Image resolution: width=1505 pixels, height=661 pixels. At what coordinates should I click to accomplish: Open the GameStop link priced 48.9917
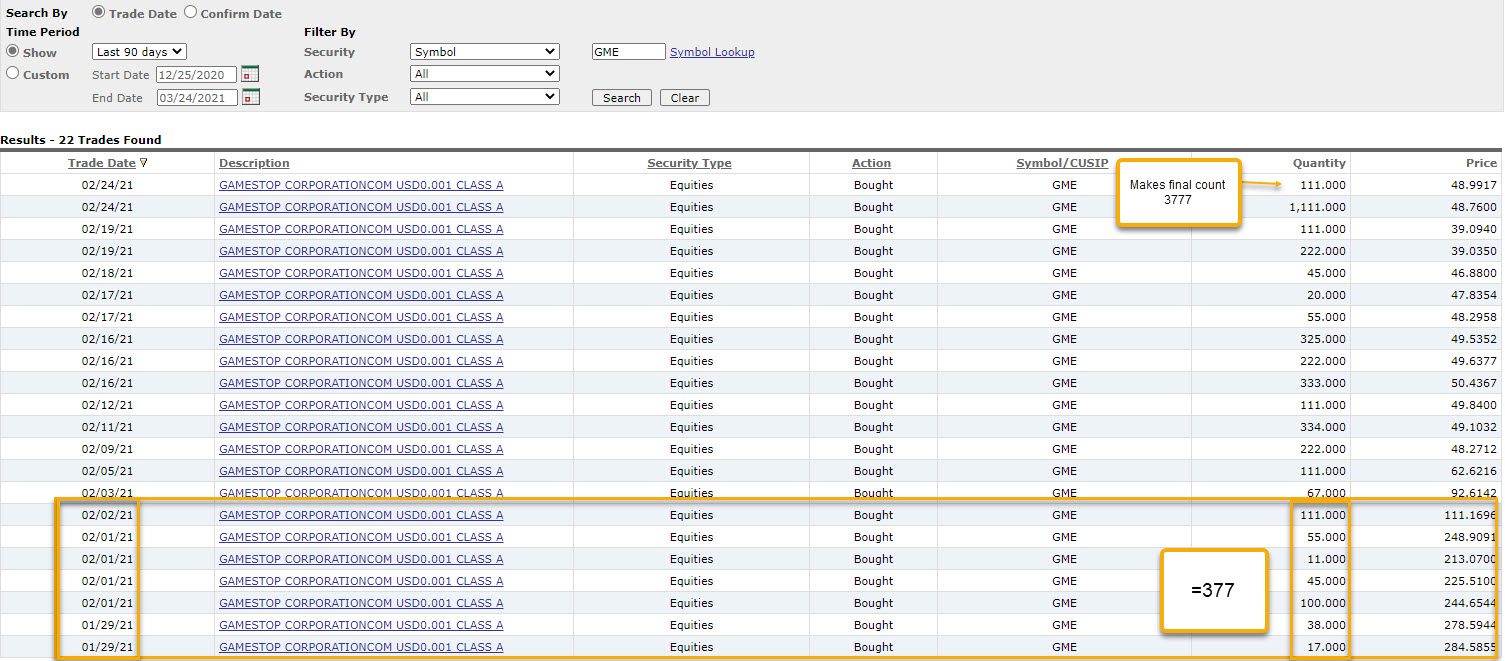click(x=361, y=185)
